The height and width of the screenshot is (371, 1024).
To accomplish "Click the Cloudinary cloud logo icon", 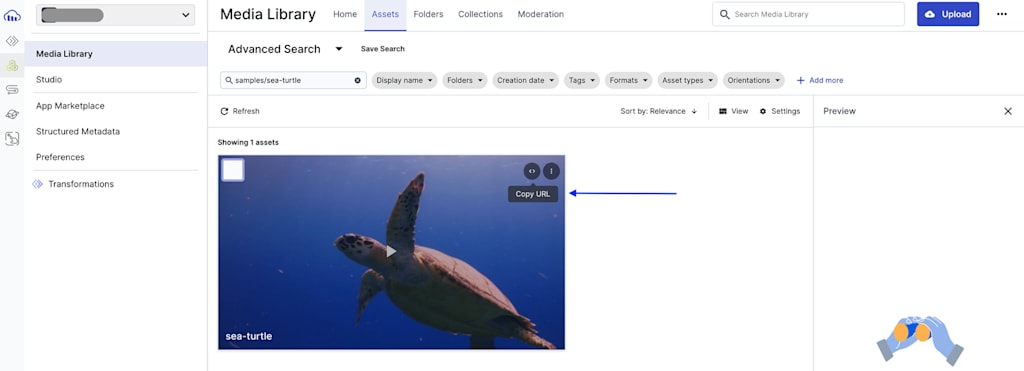I will 12,15.
